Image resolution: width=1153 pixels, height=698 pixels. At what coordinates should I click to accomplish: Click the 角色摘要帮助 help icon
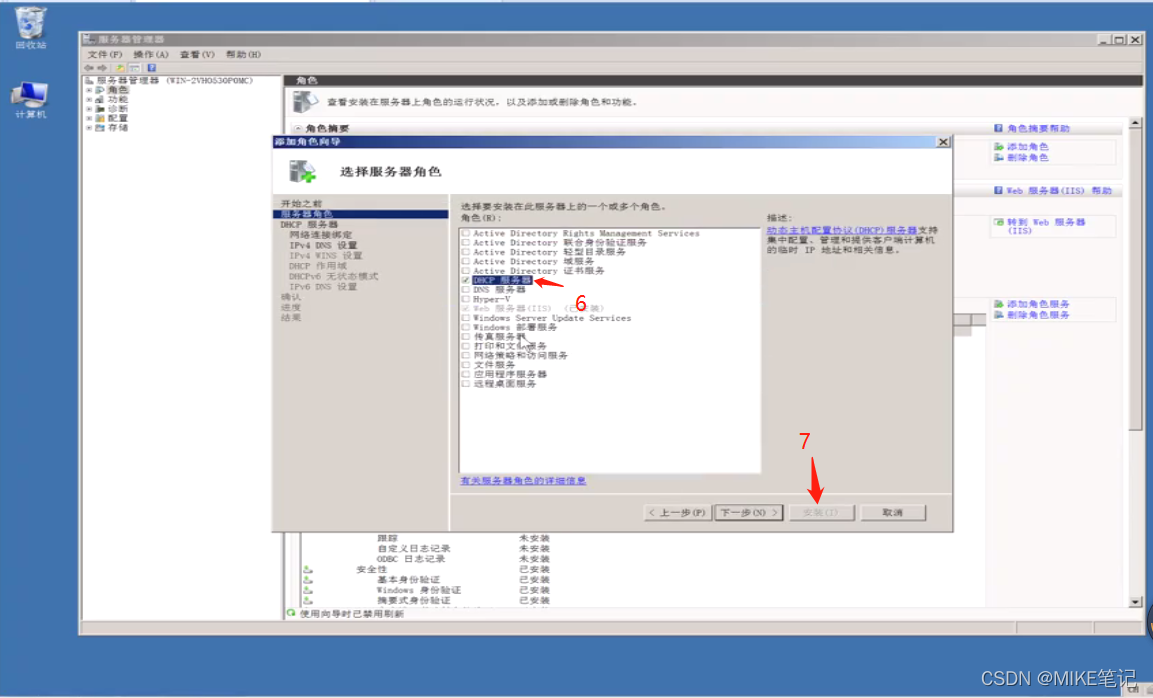click(x=998, y=128)
